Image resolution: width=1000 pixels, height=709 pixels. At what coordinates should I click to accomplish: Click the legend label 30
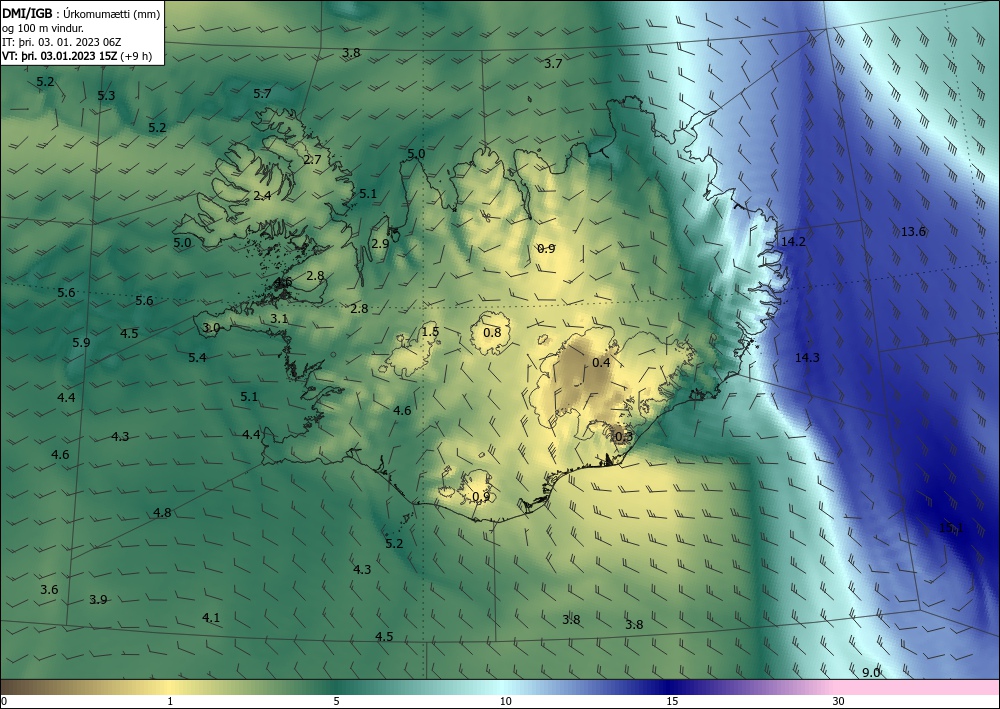839,702
